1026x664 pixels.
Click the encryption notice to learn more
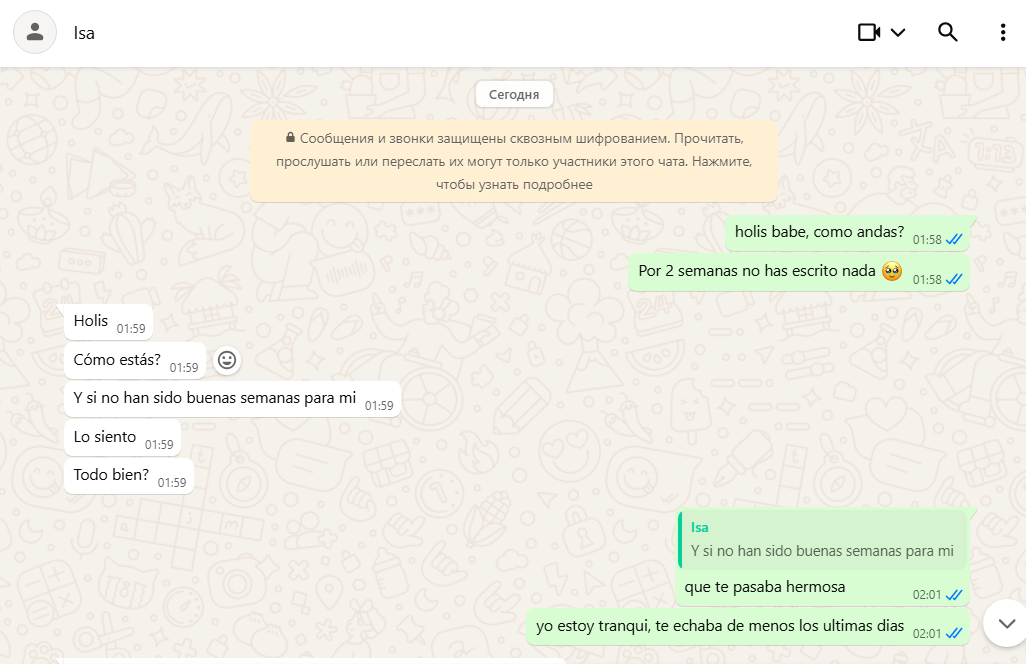[514, 162]
